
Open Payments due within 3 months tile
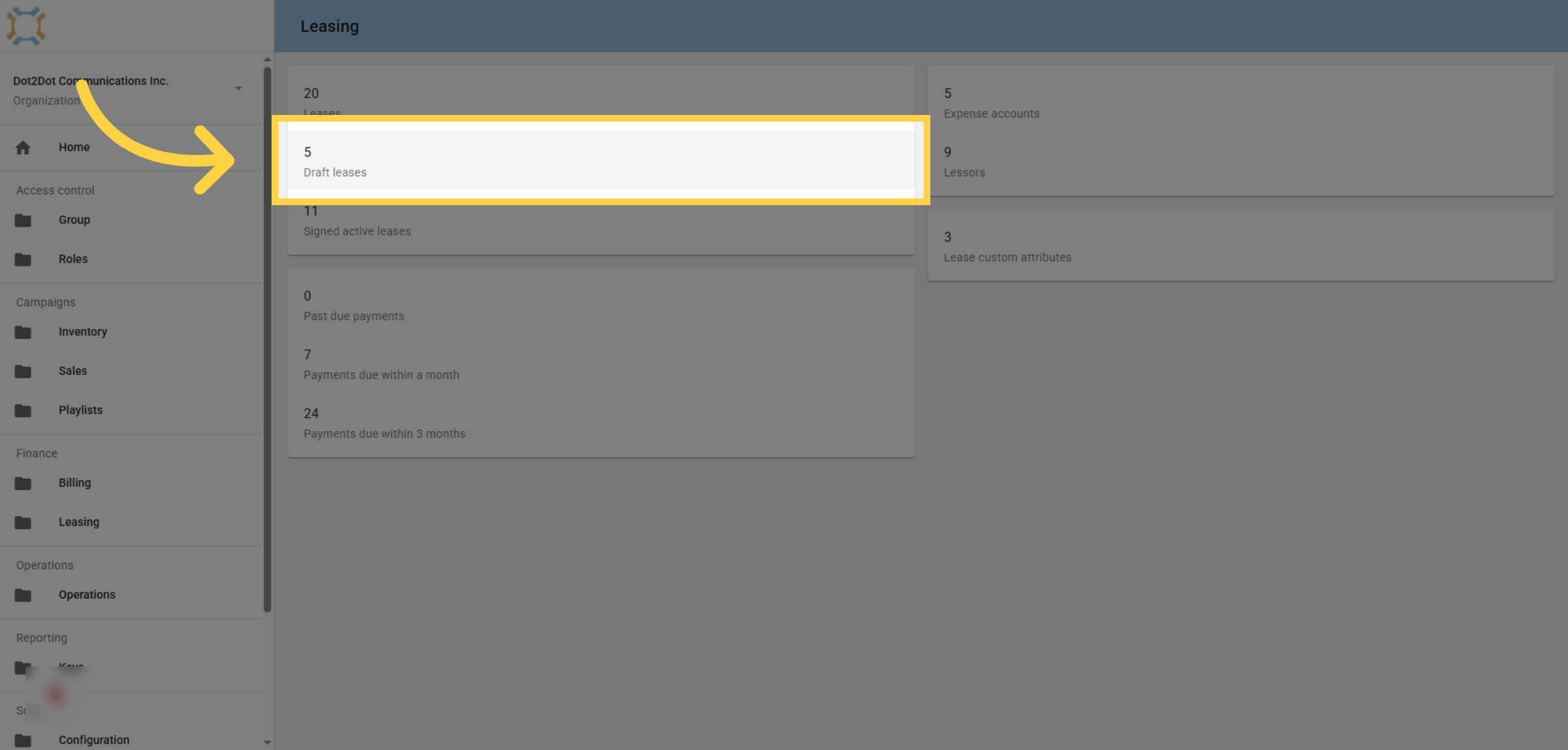601,421
